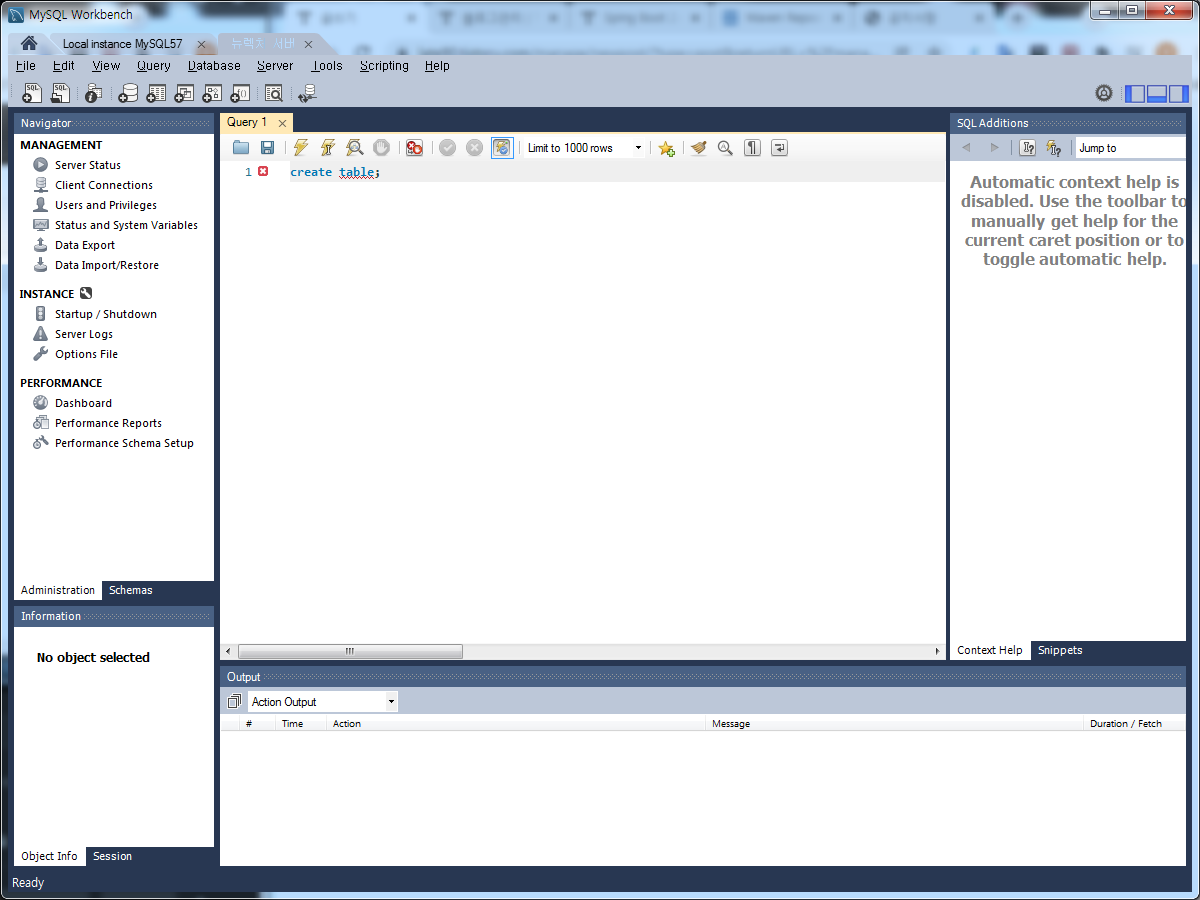Toggle invisible characters display
Image resolution: width=1200 pixels, height=900 pixels.
point(752,148)
